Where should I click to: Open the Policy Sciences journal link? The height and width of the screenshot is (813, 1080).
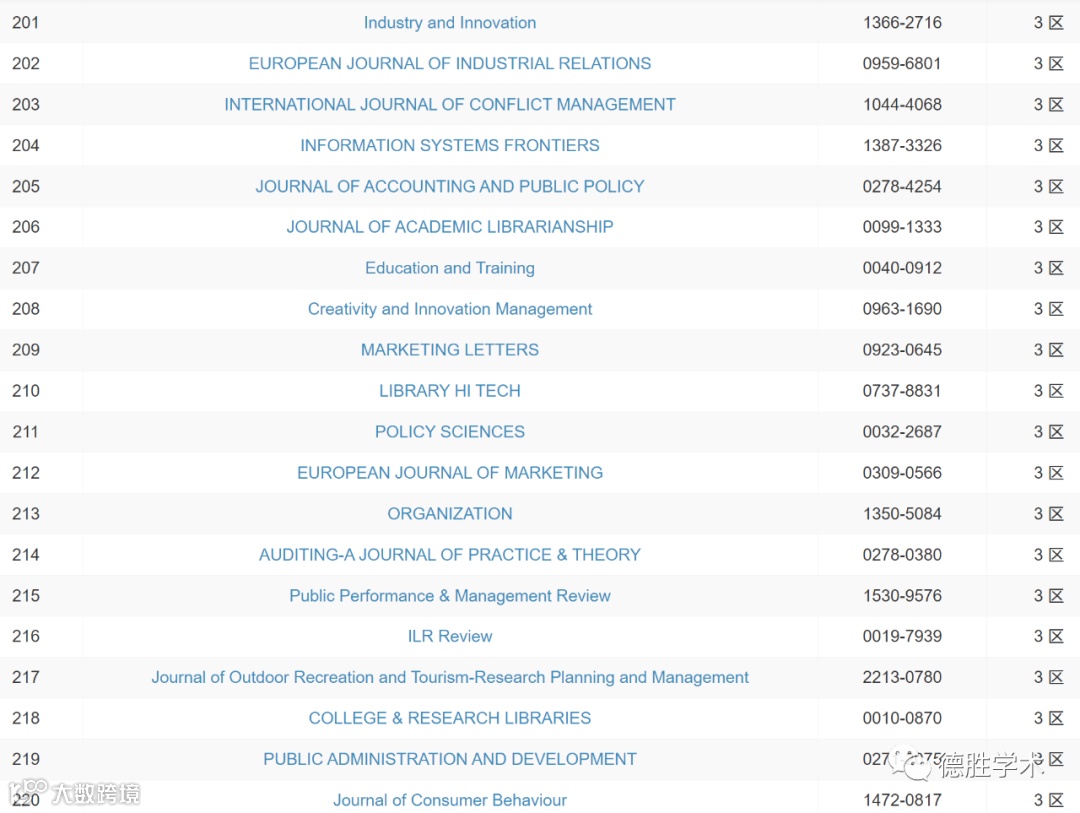coord(450,431)
